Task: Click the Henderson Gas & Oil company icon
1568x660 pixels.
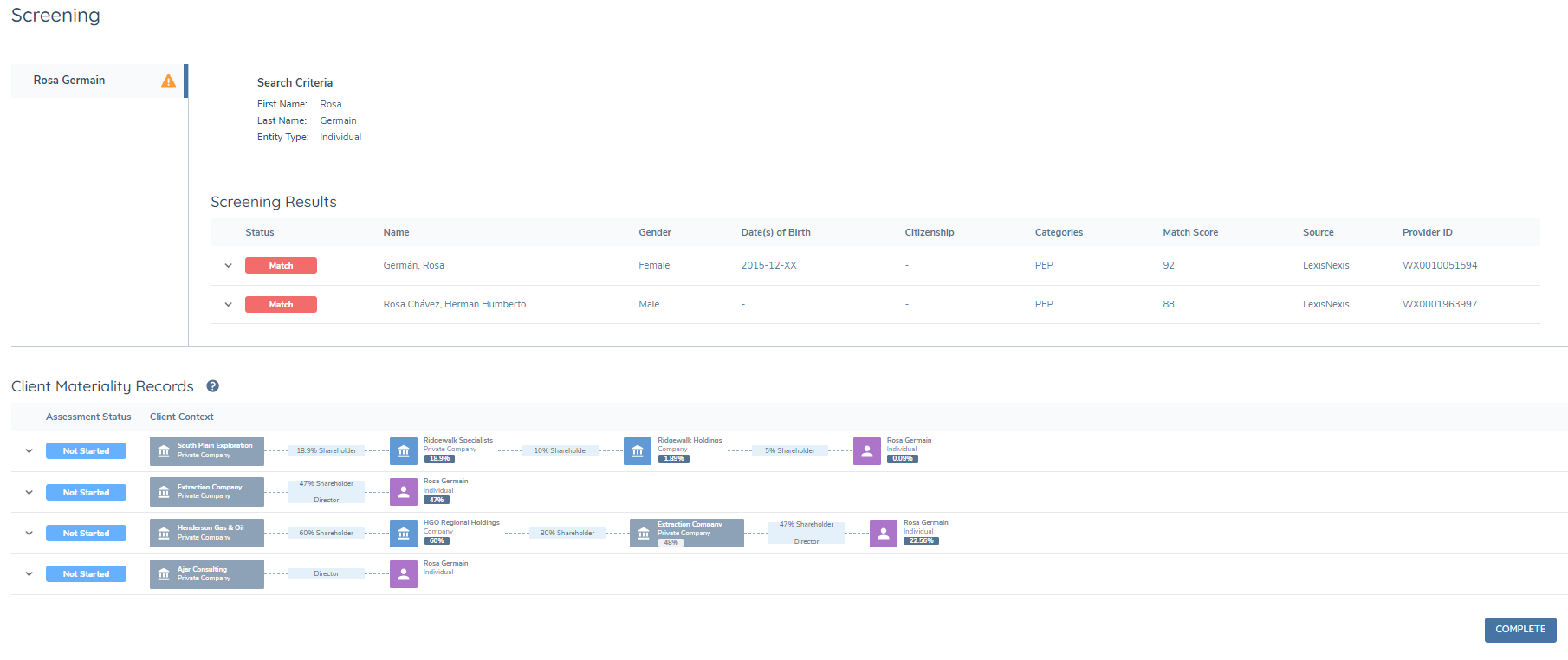Action: click(164, 534)
